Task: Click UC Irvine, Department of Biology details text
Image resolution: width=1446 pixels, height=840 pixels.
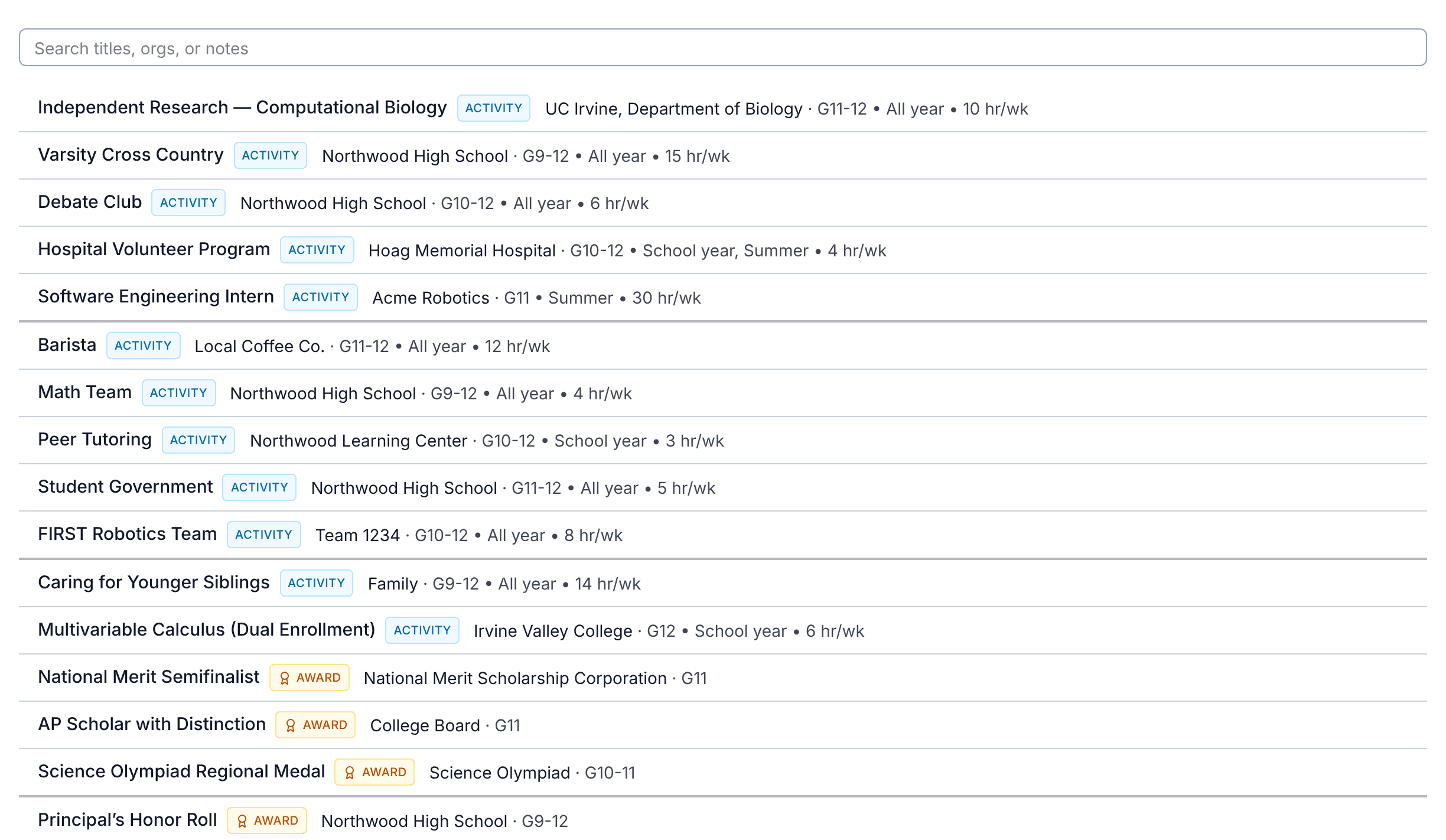Action: coord(787,109)
